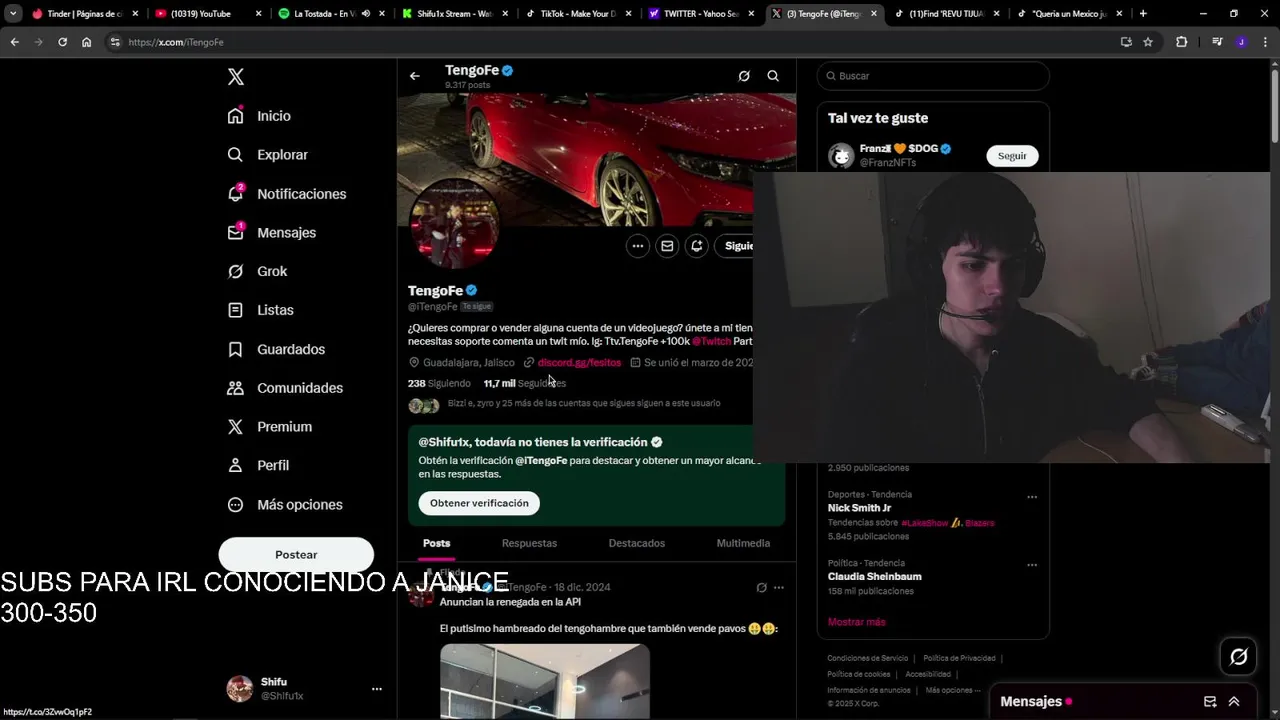Click search icon in profile header

coord(773,76)
